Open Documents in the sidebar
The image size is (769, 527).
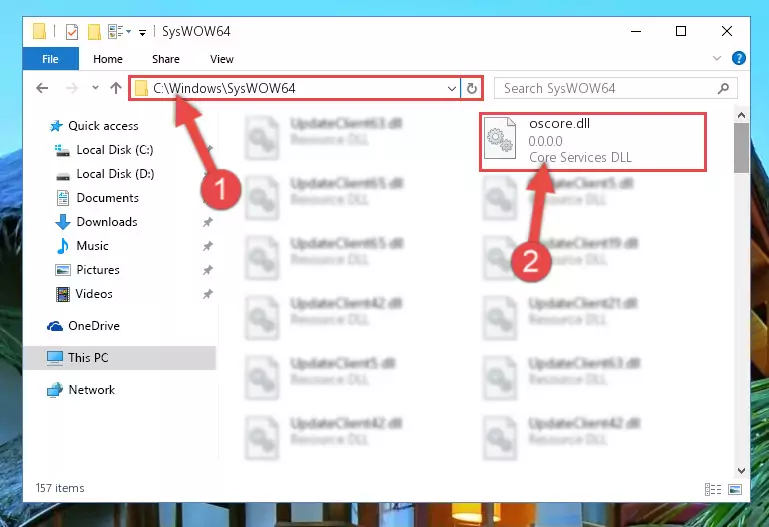click(107, 198)
